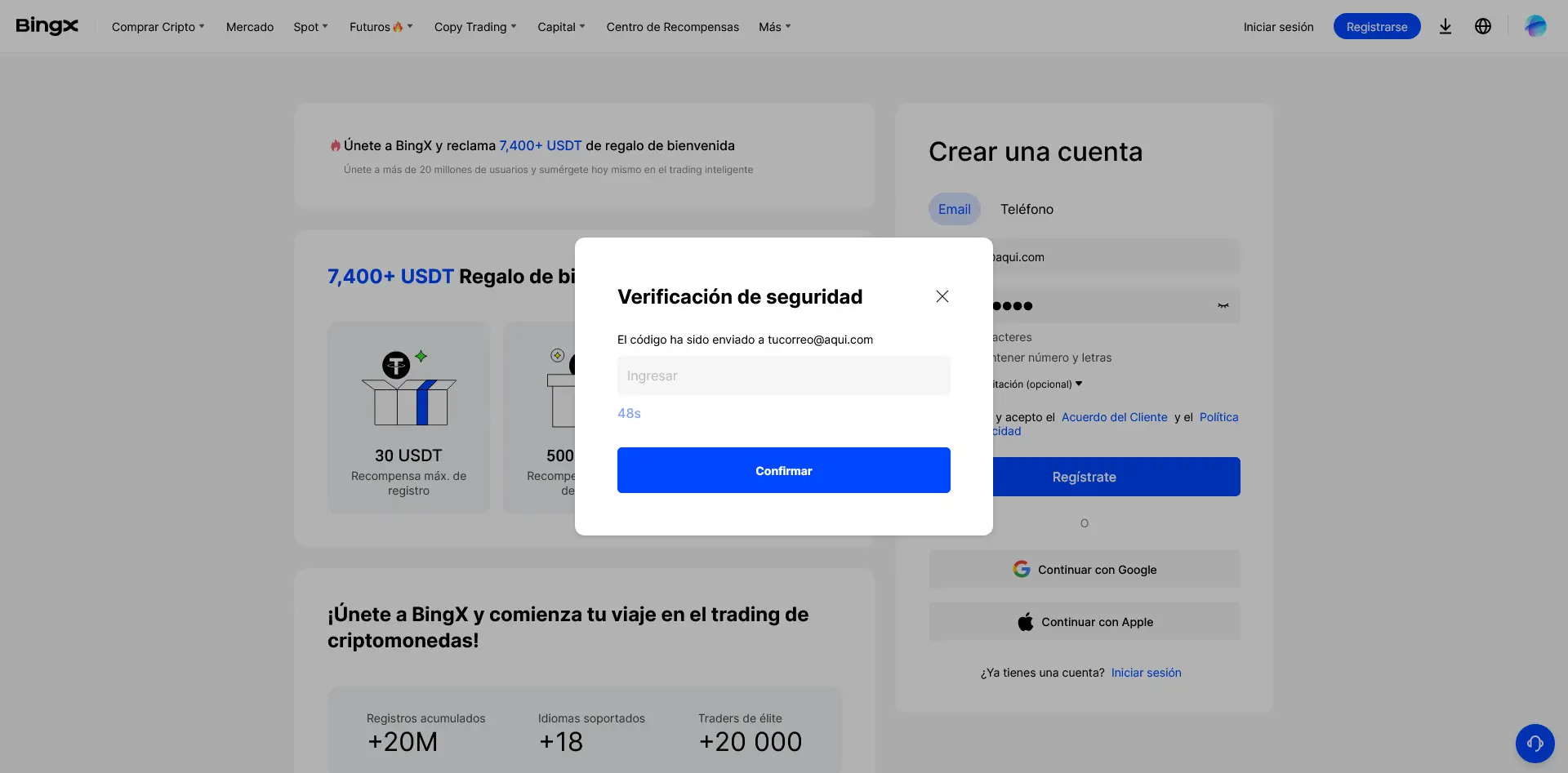Go to Centro de Recompensas
Image resolution: width=1568 pixels, height=773 pixels.
tap(672, 26)
